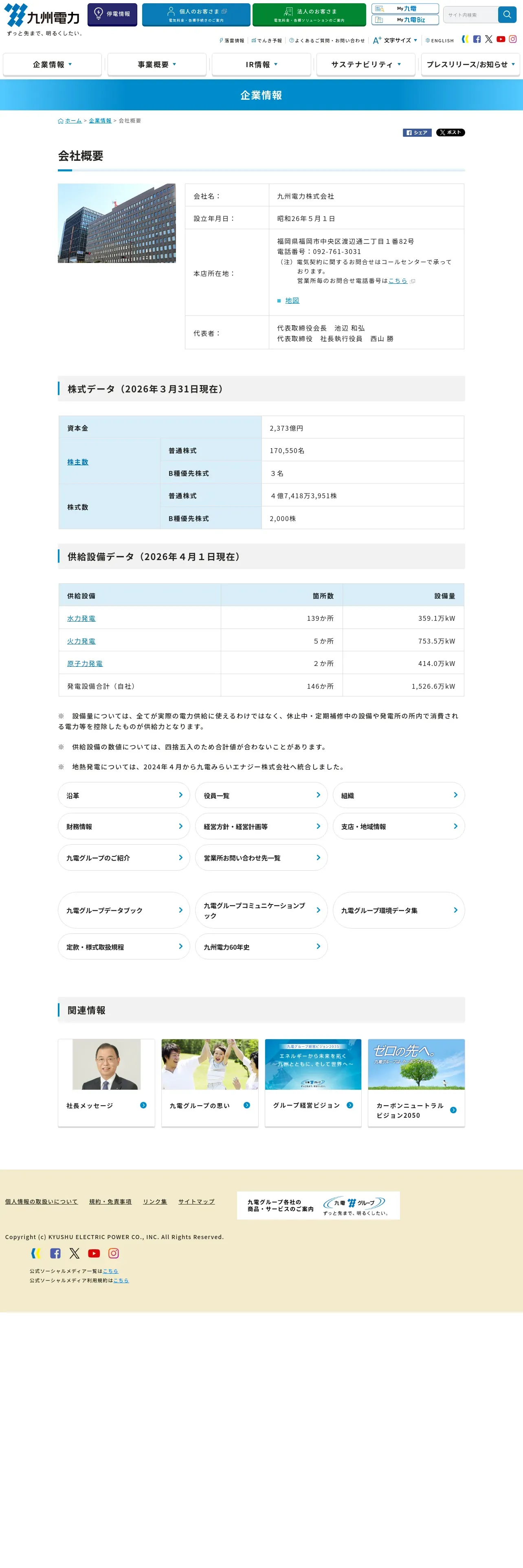Click the site search input field
The image size is (523, 1568).
coord(470,15)
